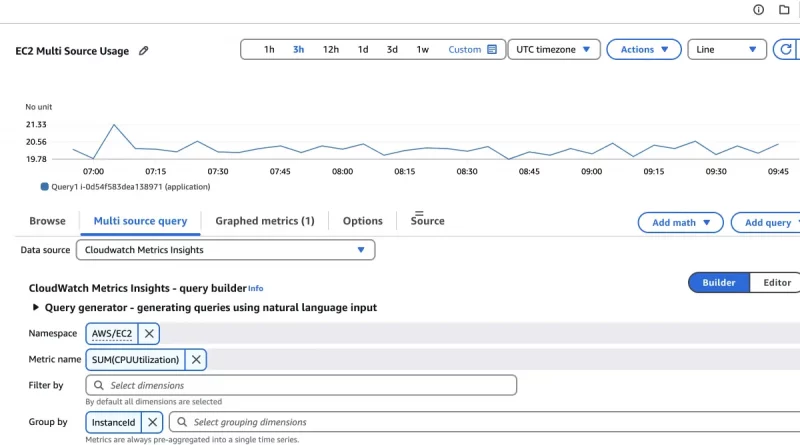Open the Custom range calendar icon
The image size is (800, 445).
point(492,50)
